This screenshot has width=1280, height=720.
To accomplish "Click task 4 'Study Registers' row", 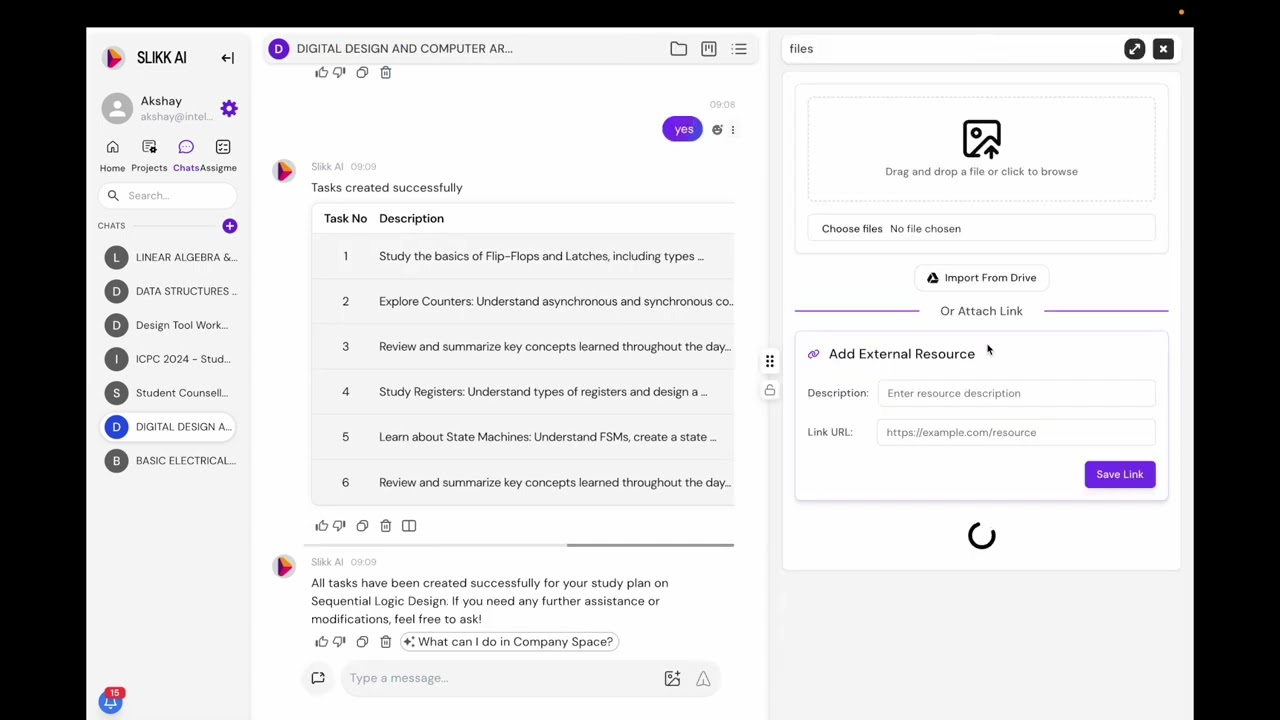I will [x=522, y=392].
